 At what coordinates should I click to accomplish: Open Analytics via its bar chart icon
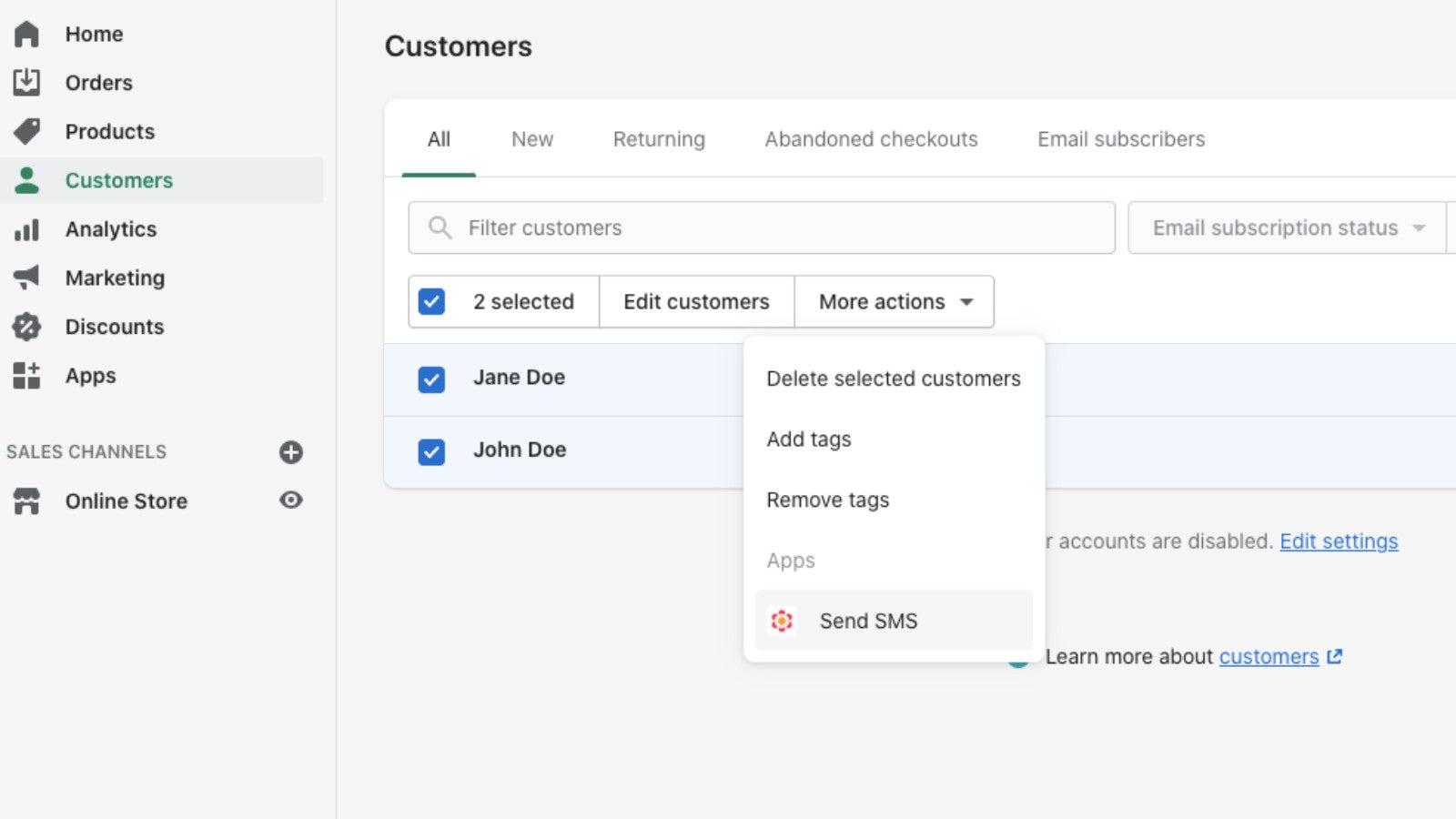pyautogui.click(x=27, y=229)
